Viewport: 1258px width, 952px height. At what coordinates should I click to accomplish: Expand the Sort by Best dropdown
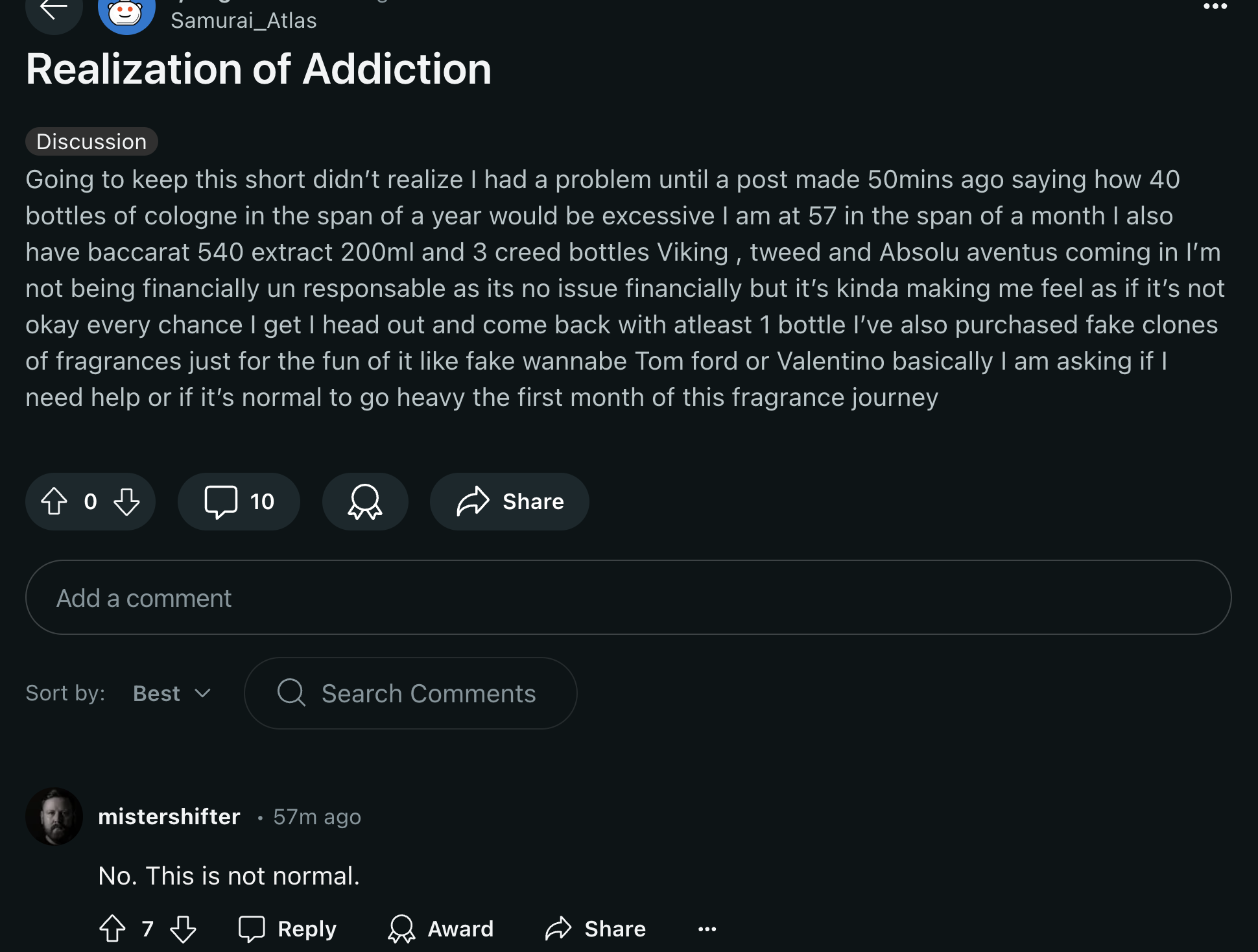pyautogui.click(x=172, y=693)
